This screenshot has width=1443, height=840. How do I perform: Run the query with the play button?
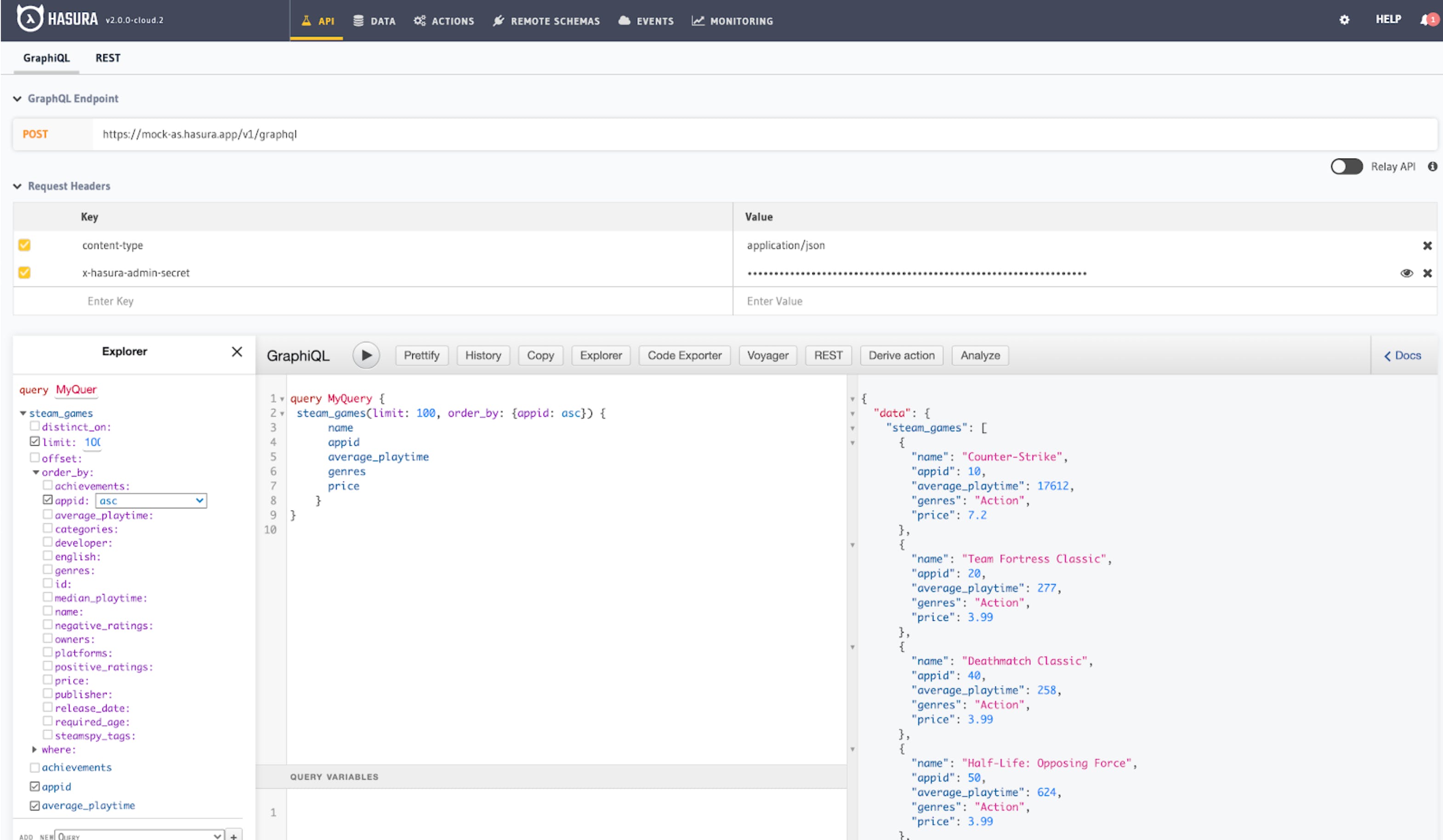pyautogui.click(x=366, y=356)
